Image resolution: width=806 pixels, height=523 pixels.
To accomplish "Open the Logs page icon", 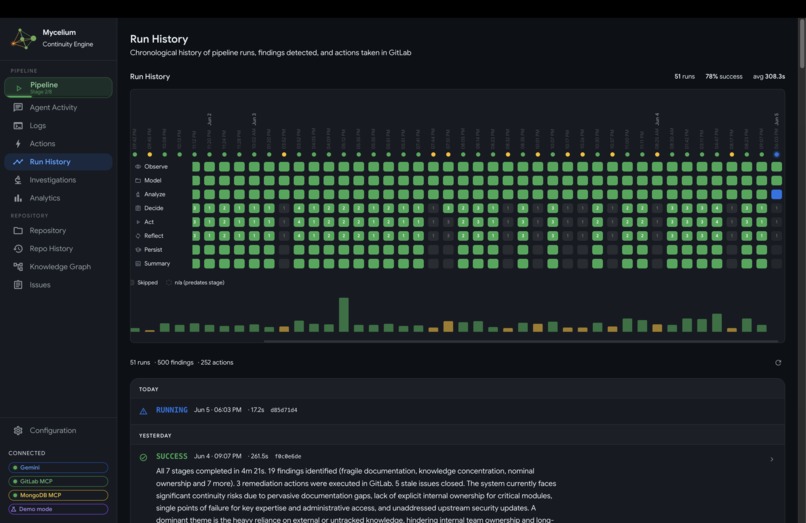I will tap(18, 125).
